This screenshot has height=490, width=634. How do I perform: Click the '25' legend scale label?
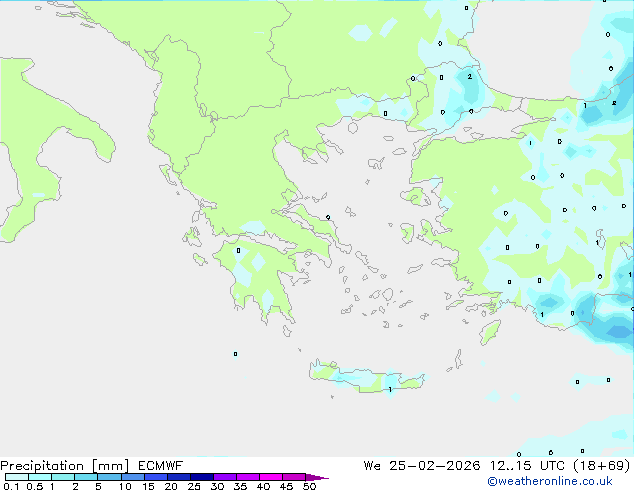point(194,486)
